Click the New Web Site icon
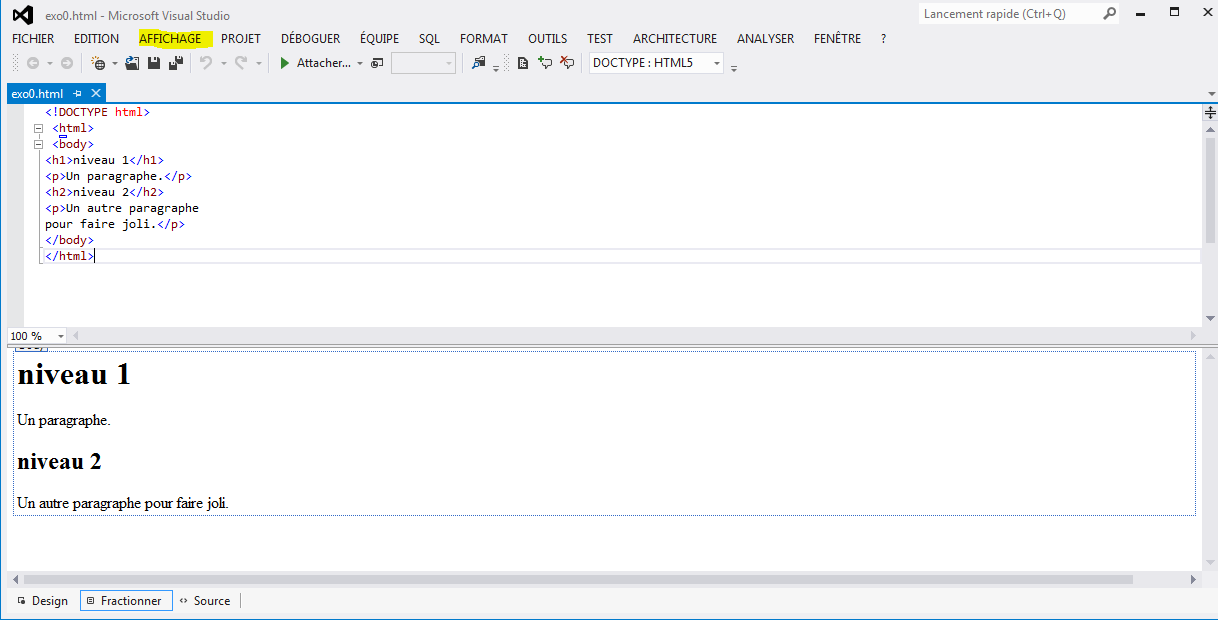The width and height of the screenshot is (1218, 620). pos(98,63)
